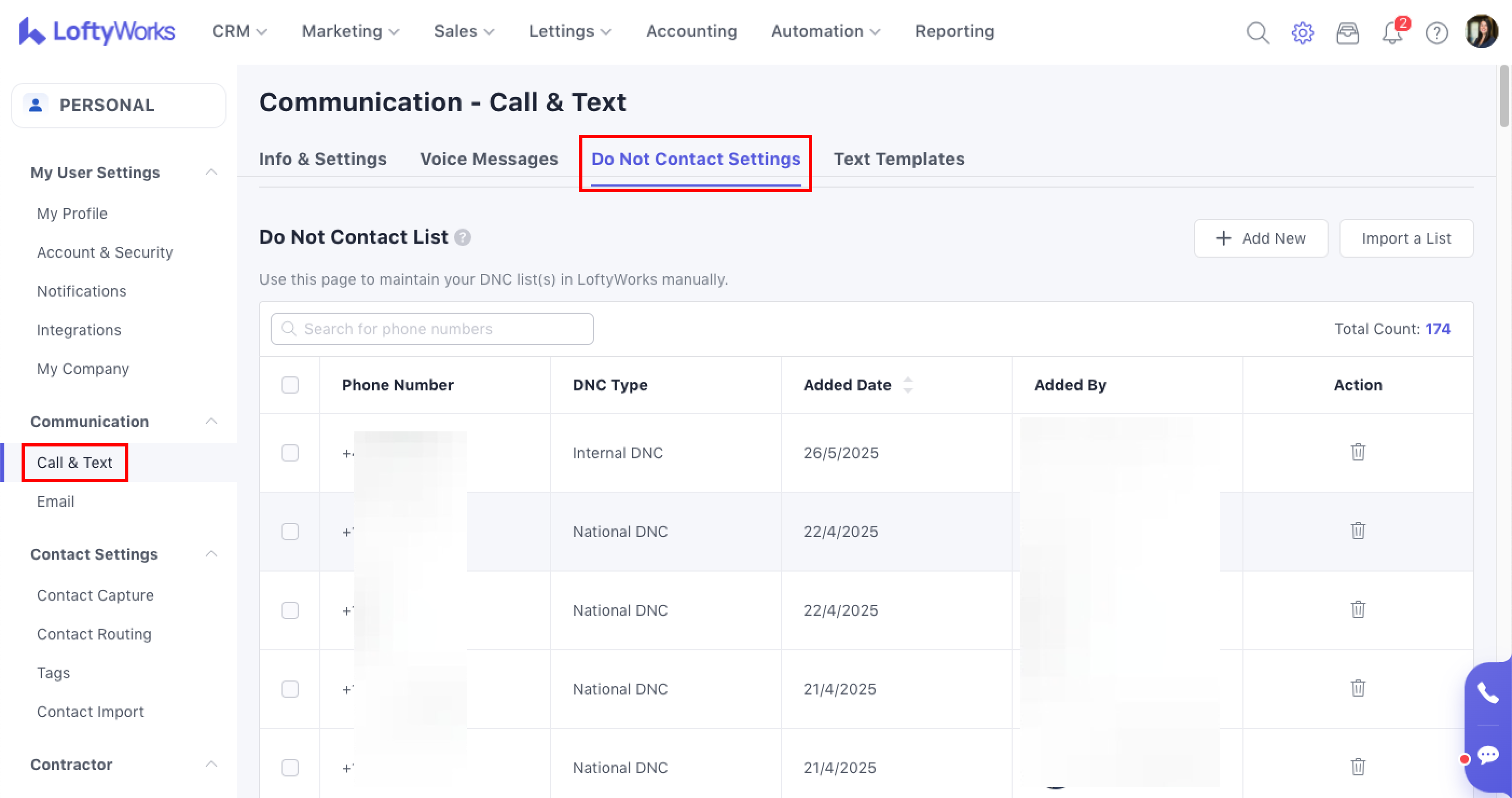Click the help question mark icon
Viewport: 1512px width, 798px height.
1437,33
